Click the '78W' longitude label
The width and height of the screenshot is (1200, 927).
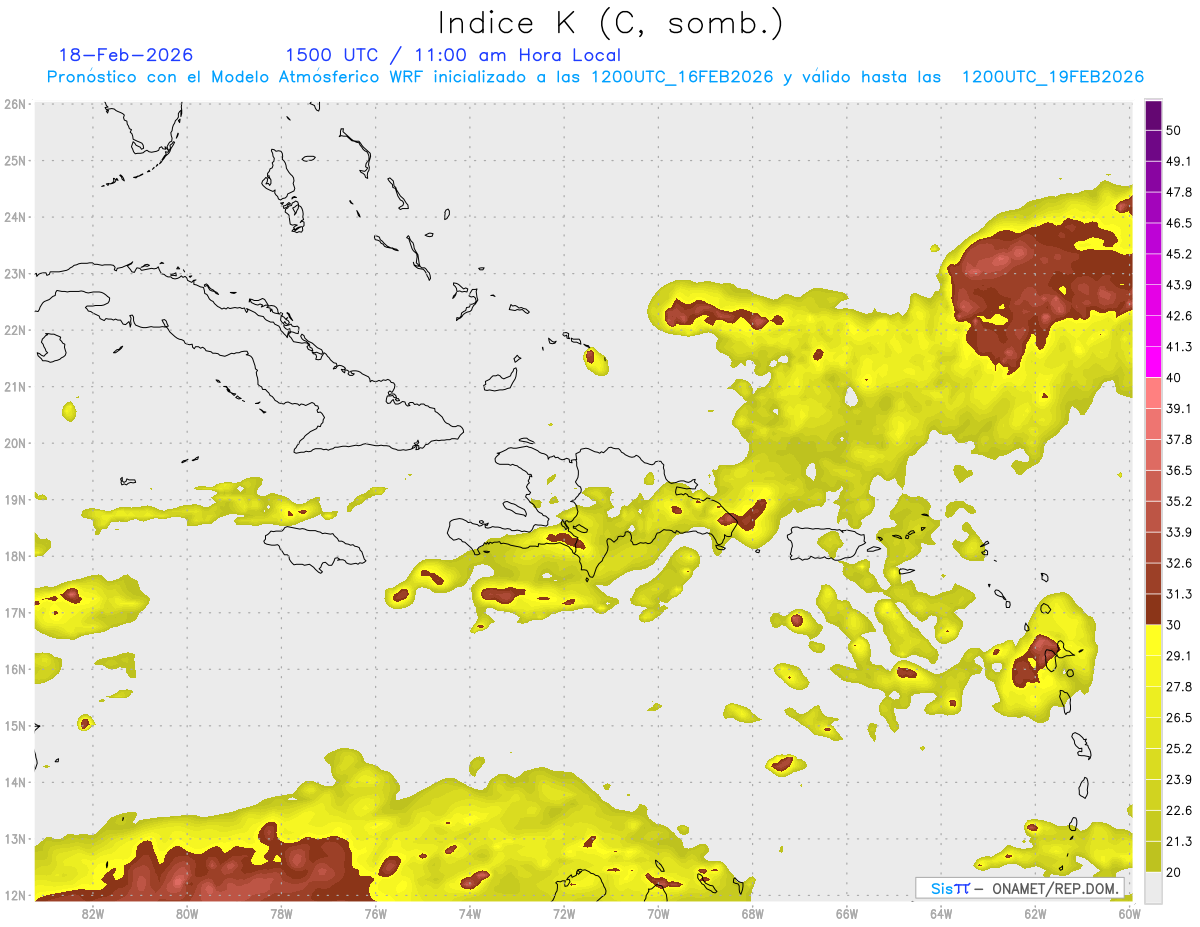(281, 913)
